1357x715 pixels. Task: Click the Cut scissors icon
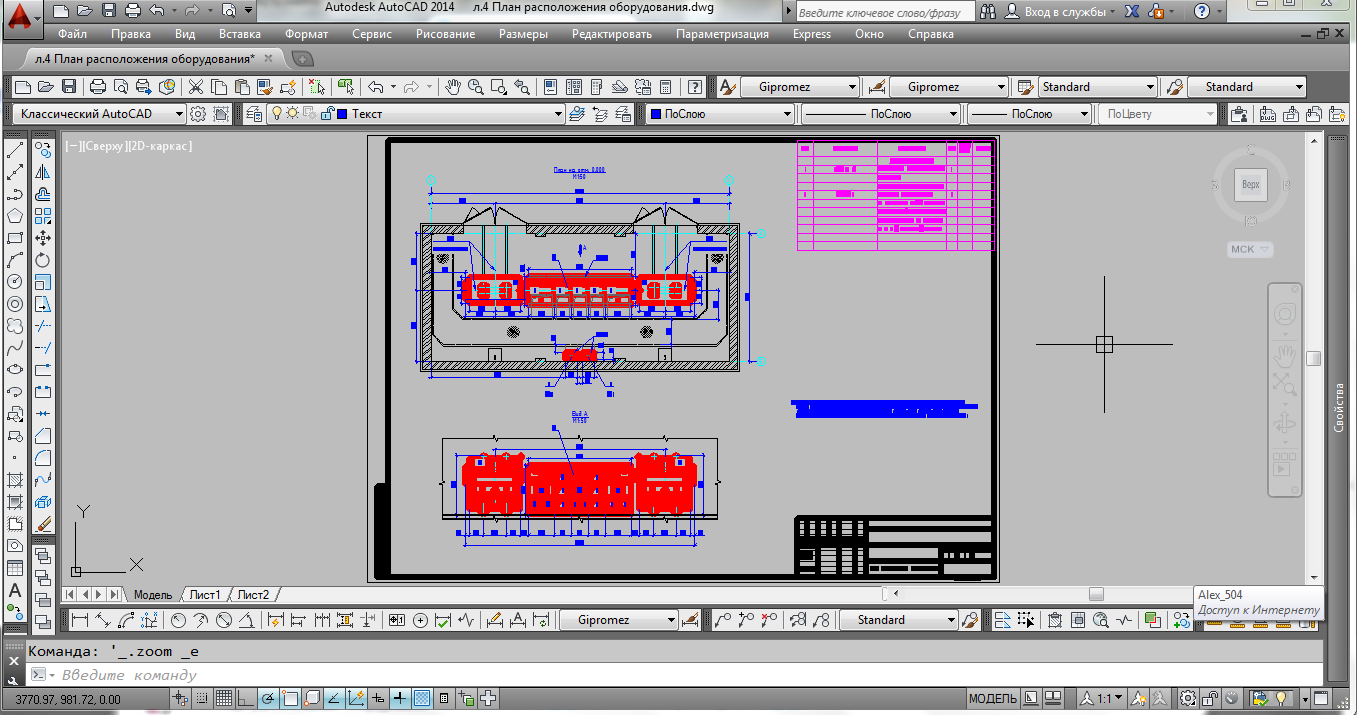(196, 87)
